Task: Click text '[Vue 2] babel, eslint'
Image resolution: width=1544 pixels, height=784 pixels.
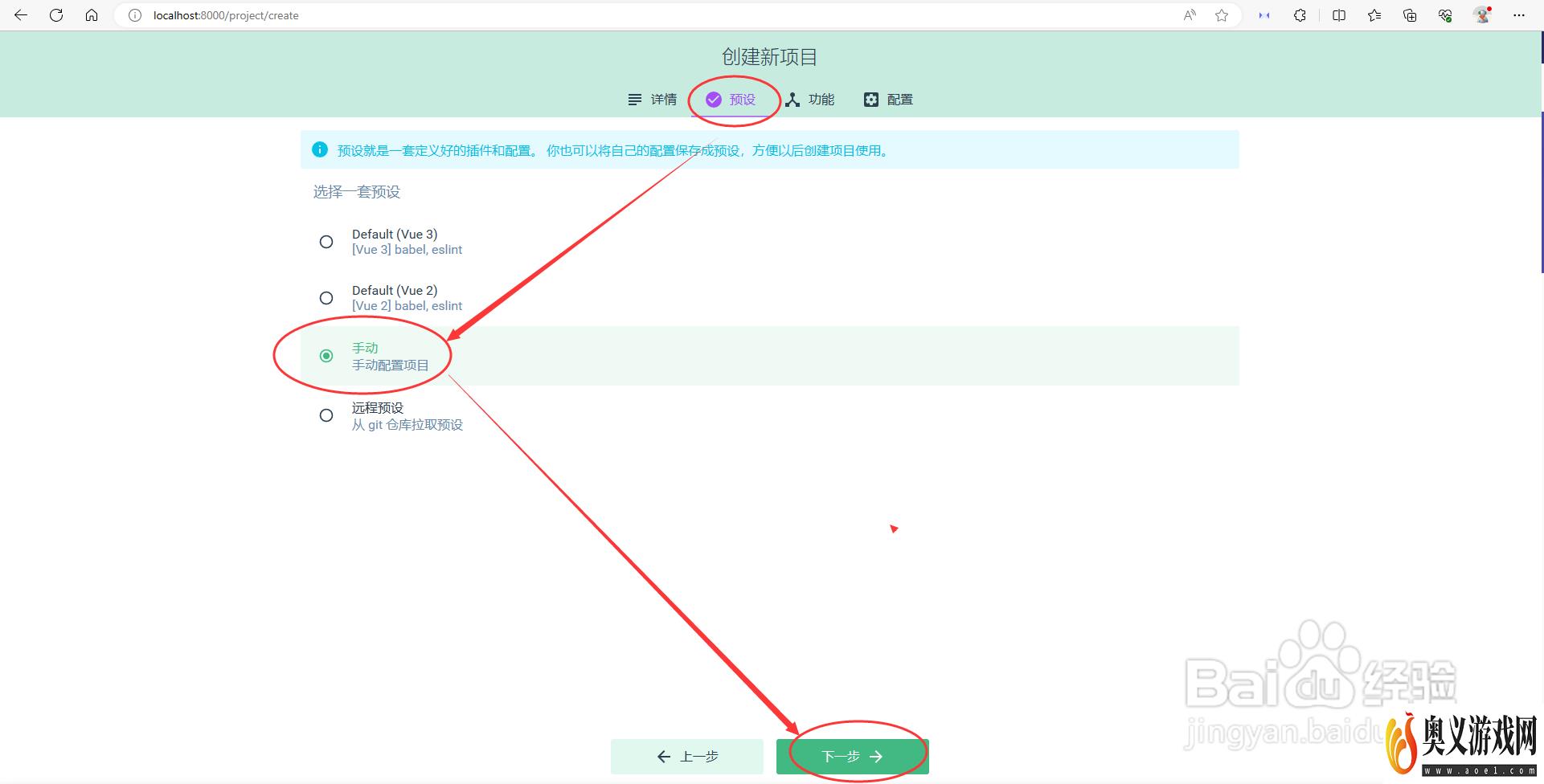Action: pyautogui.click(x=407, y=306)
